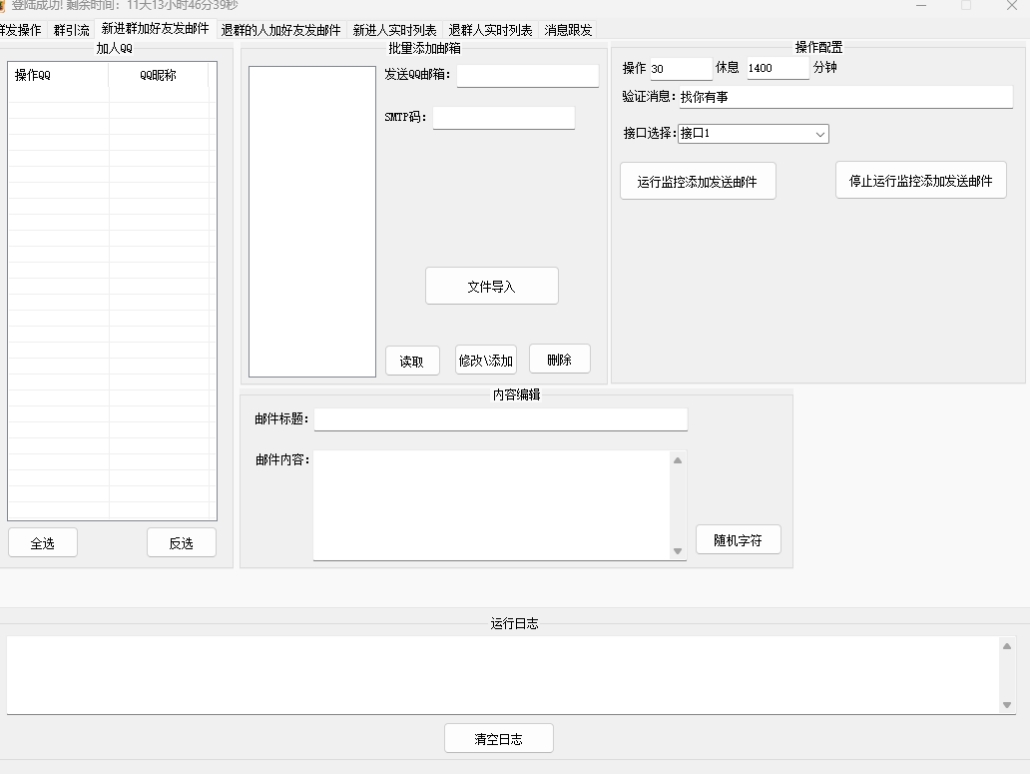Open the 退群人实时列表 tab
This screenshot has width=1030, height=774.
(490, 30)
